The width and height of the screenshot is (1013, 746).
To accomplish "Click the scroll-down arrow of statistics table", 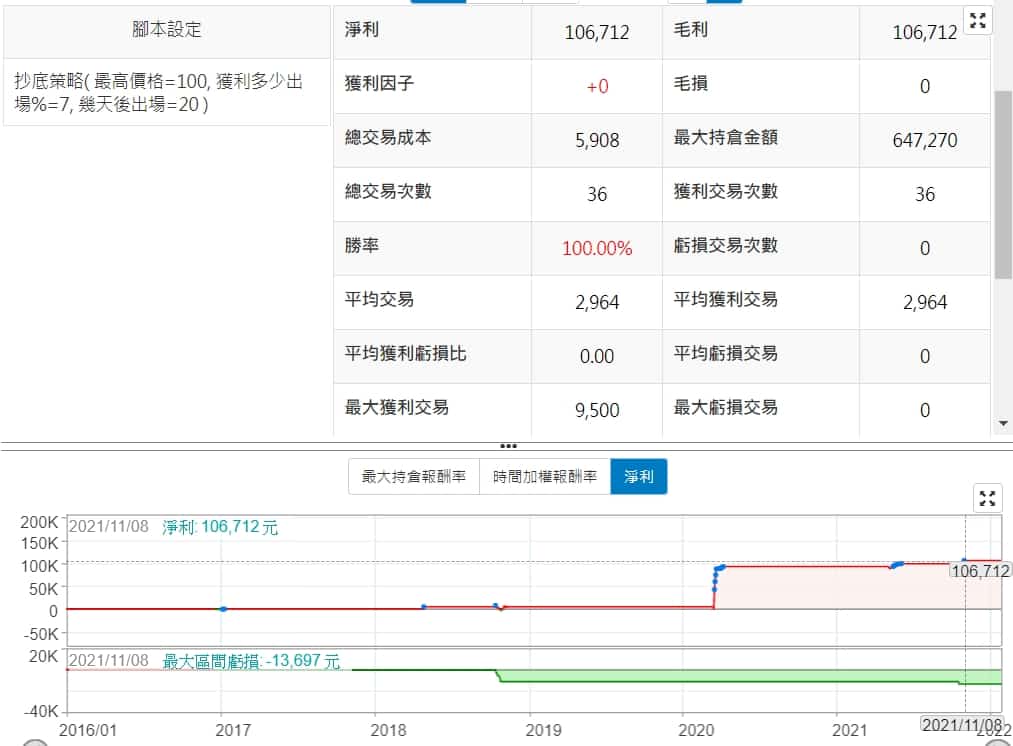I will pyautogui.click(x=1004, y=424).
